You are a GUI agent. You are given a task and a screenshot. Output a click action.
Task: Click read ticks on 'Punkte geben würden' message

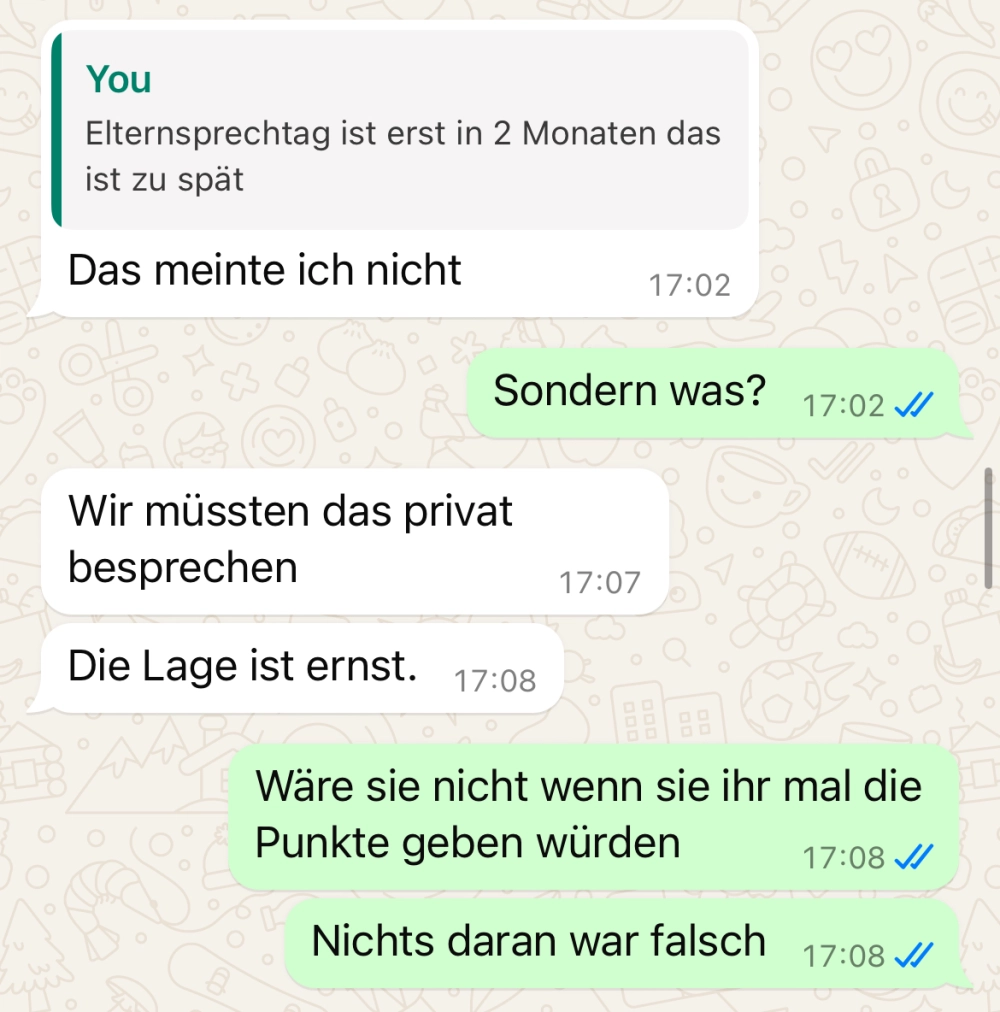[x=913, y=857]
